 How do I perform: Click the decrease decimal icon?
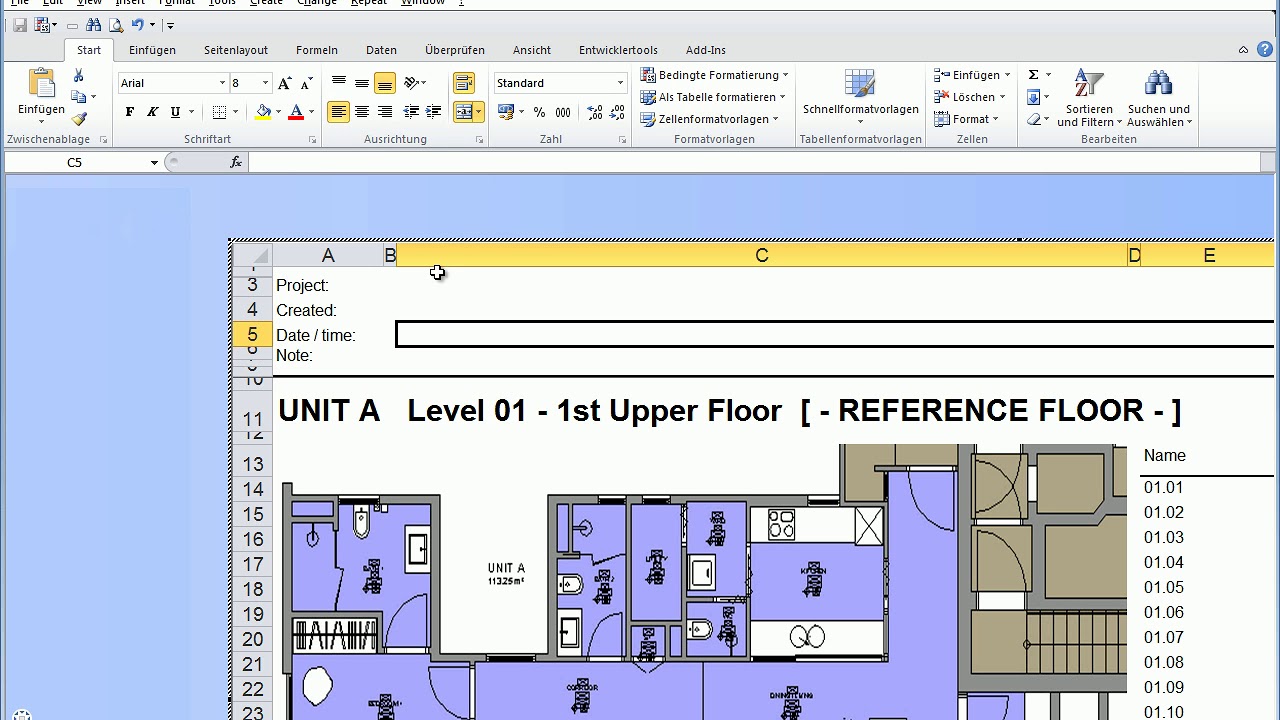[x=617, y=112]
